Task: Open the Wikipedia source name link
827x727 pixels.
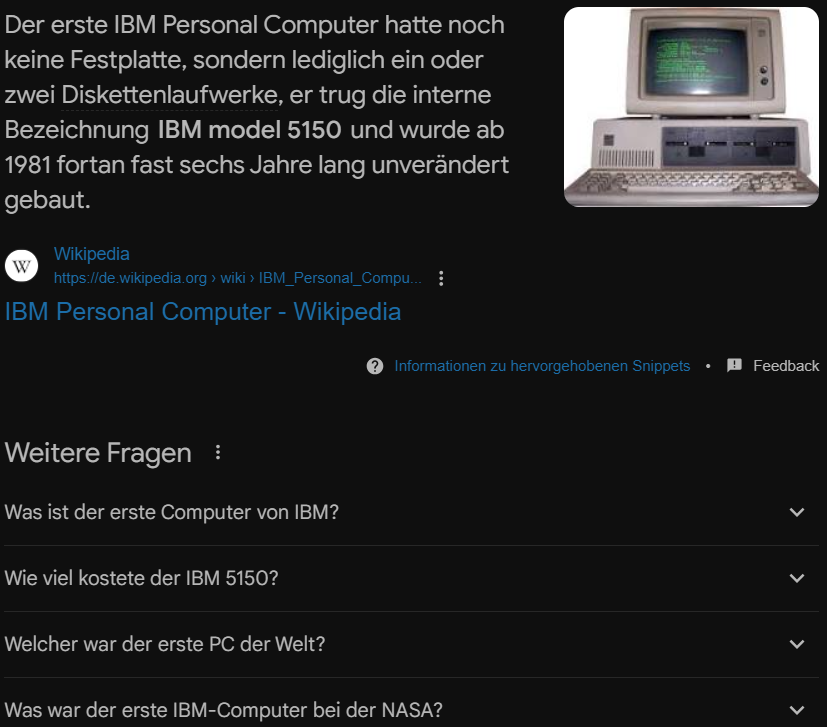Action: tap(92, 254)
